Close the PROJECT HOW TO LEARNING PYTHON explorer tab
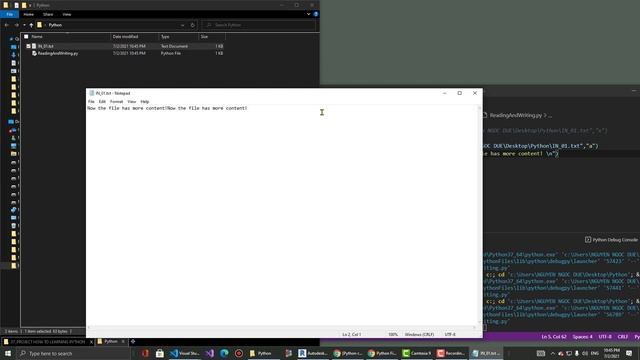 (91, 342)
